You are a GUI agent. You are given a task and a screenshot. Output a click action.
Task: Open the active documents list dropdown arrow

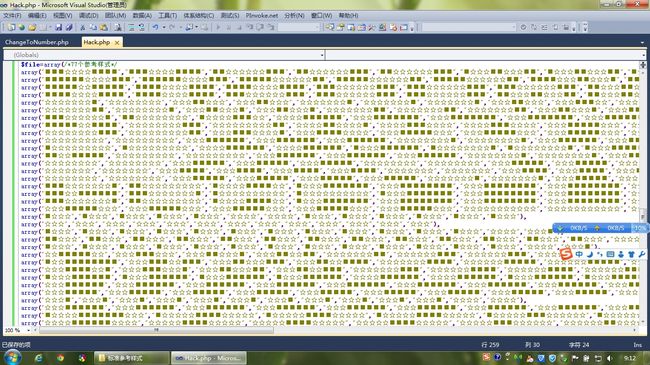click(x=642, y=42)
